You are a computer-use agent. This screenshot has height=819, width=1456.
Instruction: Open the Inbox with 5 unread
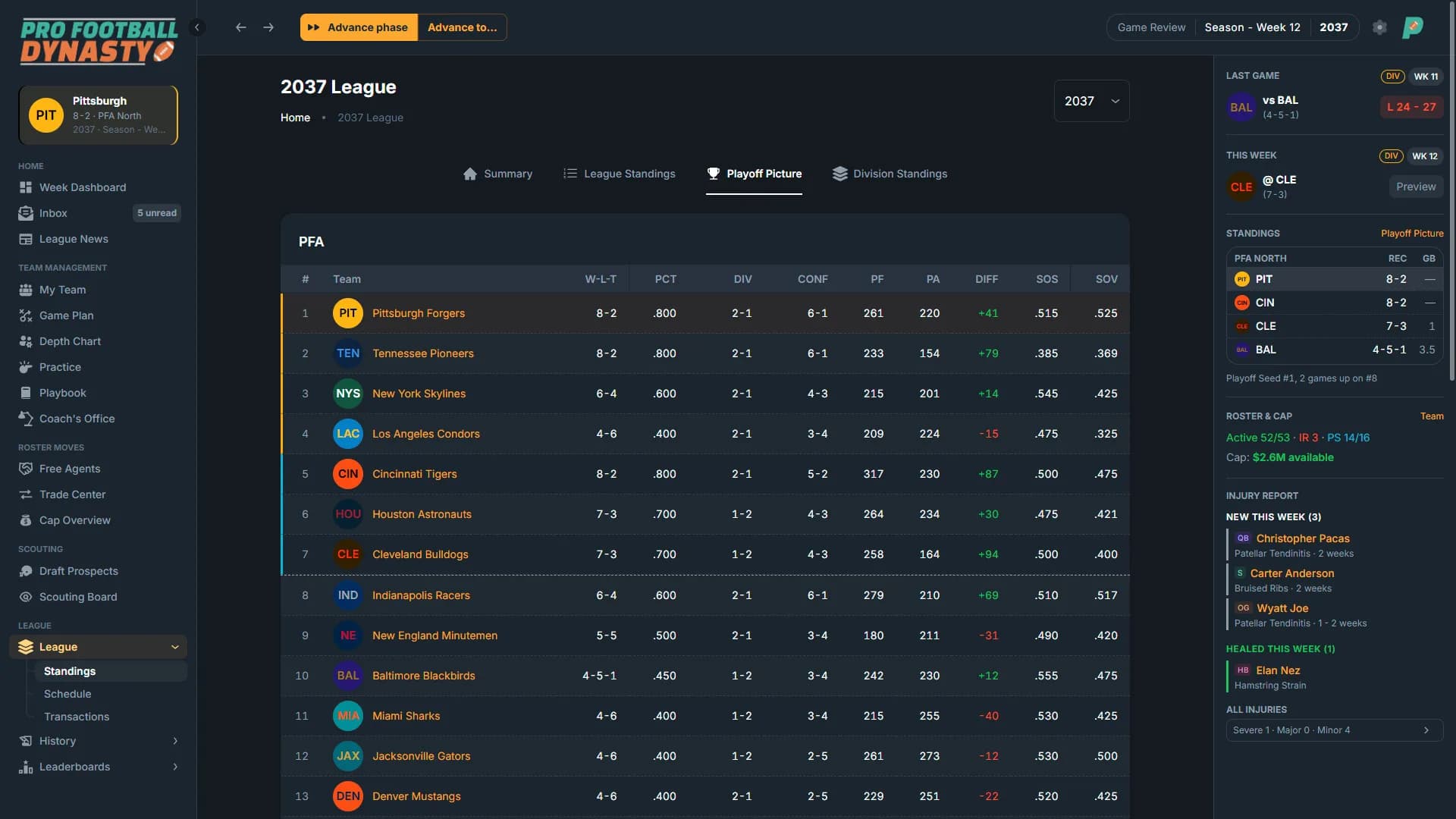click(99, 213)
